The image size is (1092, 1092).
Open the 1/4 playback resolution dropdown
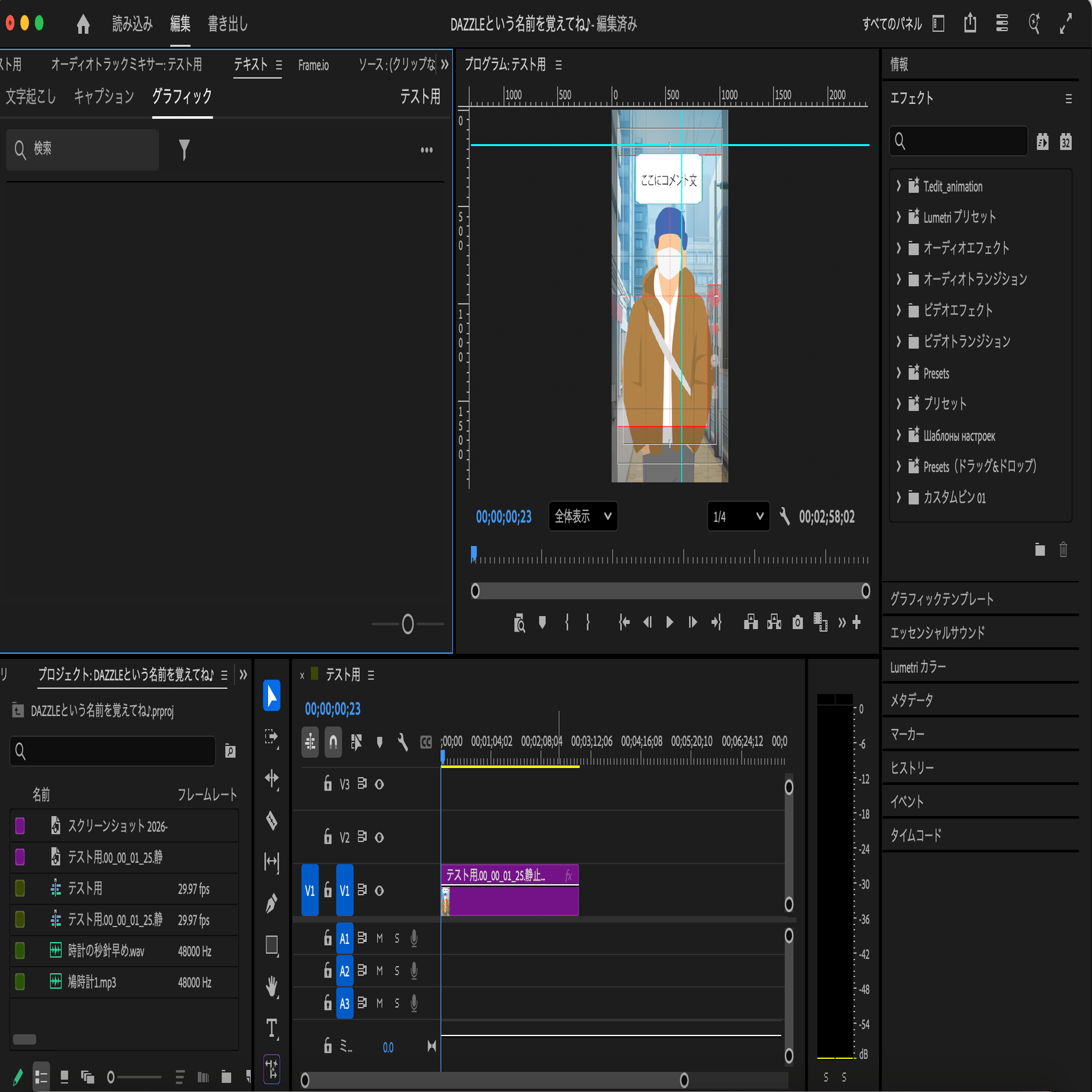738,516
